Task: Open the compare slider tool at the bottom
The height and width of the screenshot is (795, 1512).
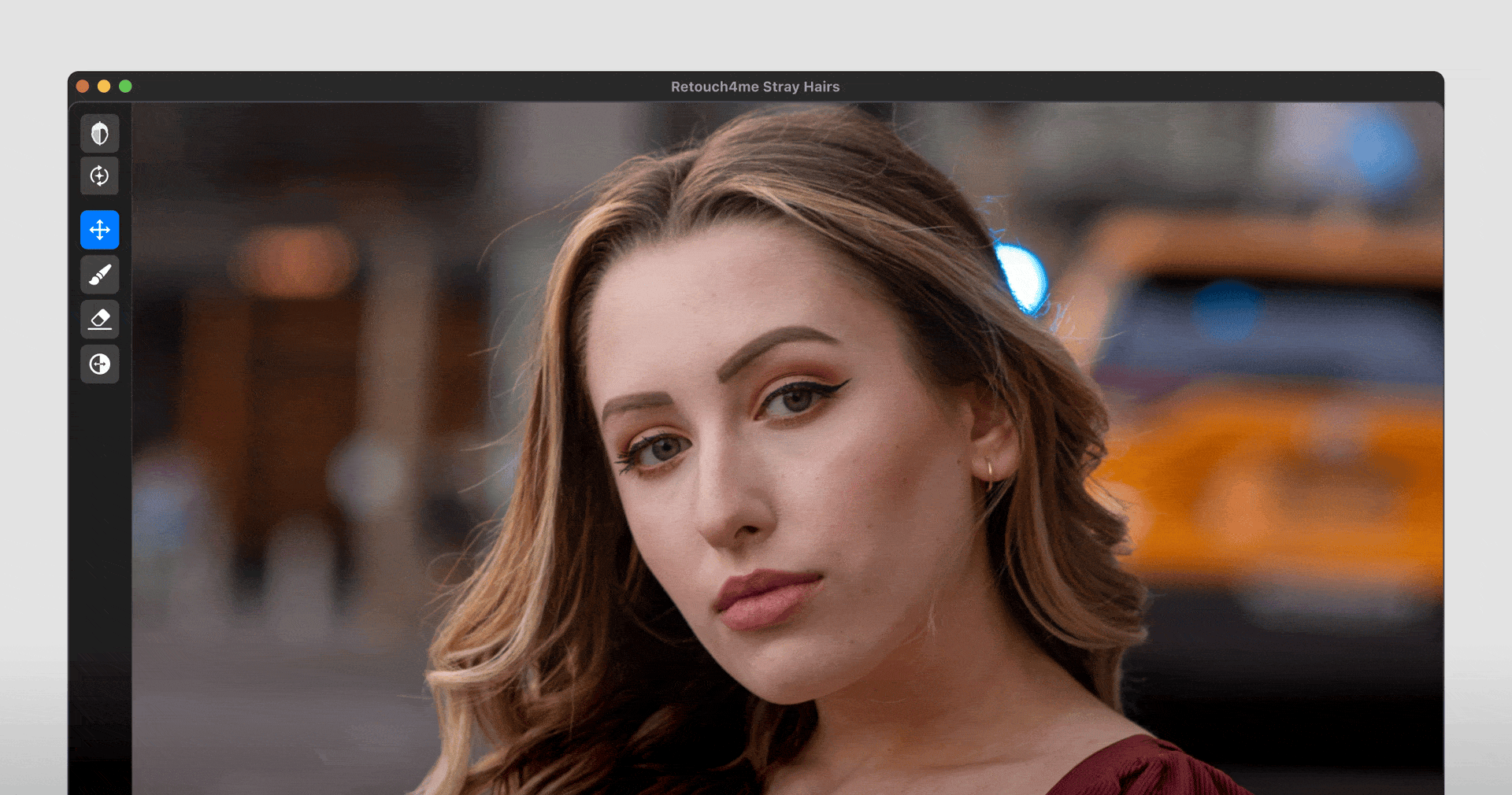Action: pyautogui.click(x=99, y=364)
